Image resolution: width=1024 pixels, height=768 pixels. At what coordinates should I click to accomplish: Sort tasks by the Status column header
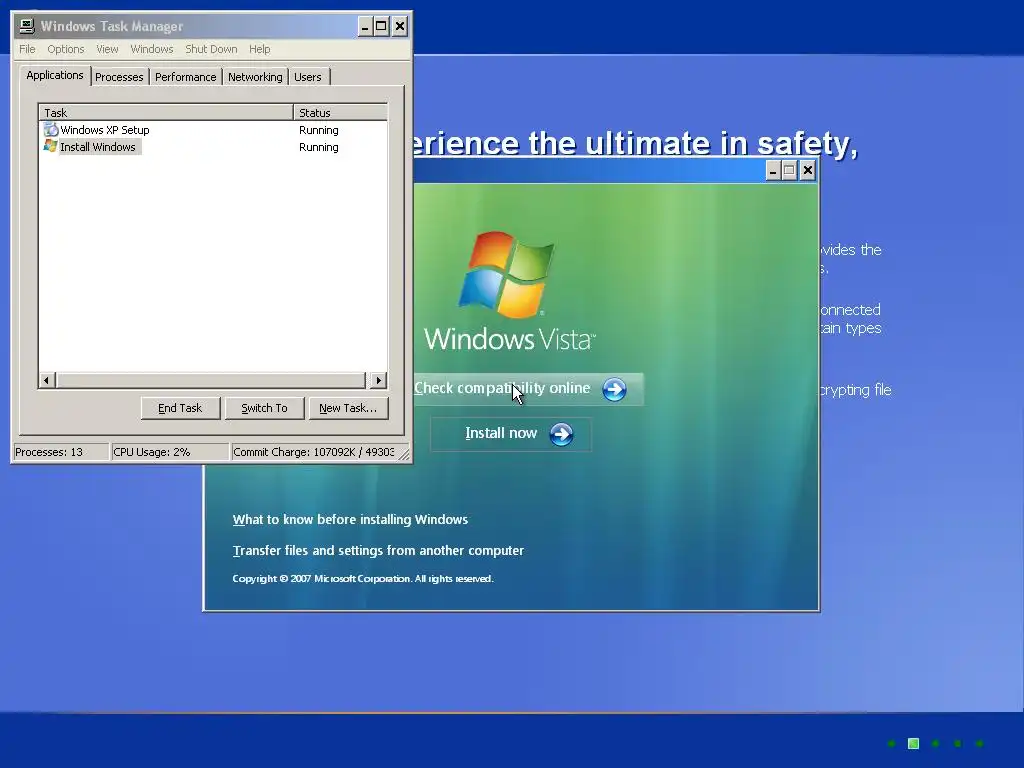[340, 112]
